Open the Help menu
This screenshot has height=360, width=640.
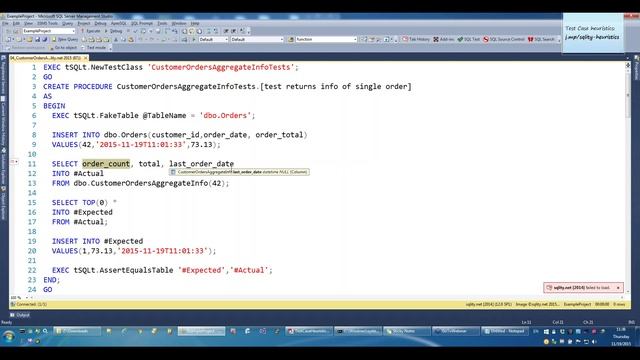(195, 24)
